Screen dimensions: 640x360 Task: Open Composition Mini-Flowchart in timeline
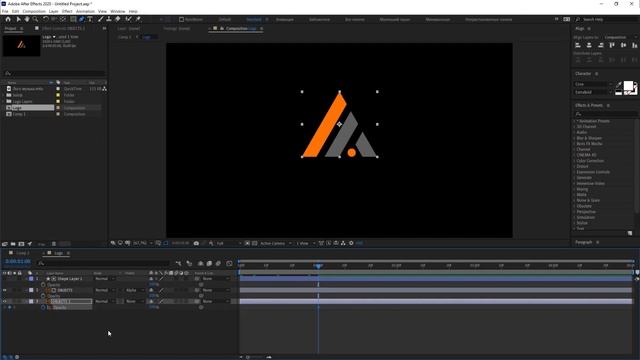[178, 264]
